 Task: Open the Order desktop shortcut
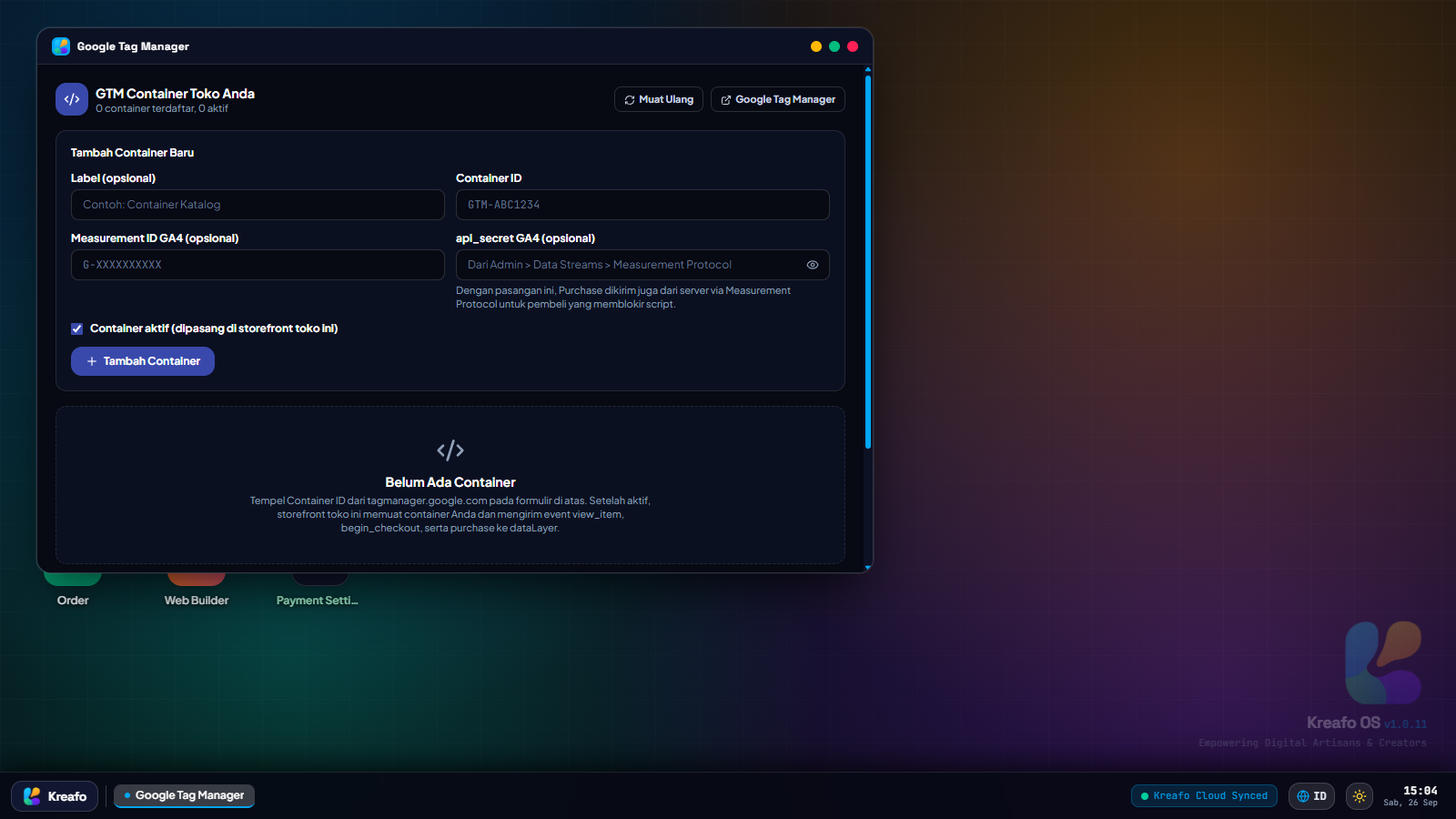click(x=73, y=590)
